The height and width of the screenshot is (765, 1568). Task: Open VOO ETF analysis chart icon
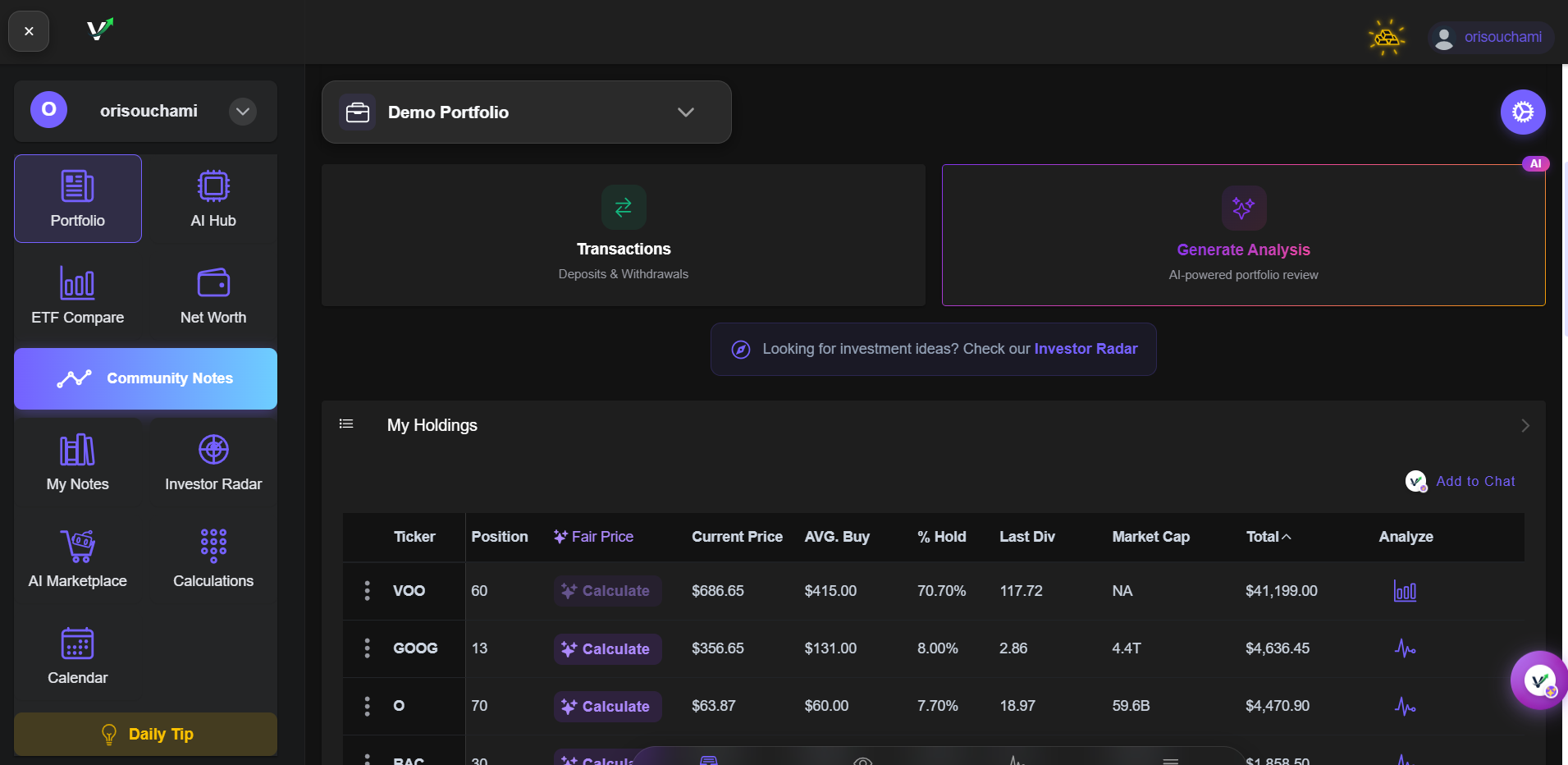point(1405,591)
